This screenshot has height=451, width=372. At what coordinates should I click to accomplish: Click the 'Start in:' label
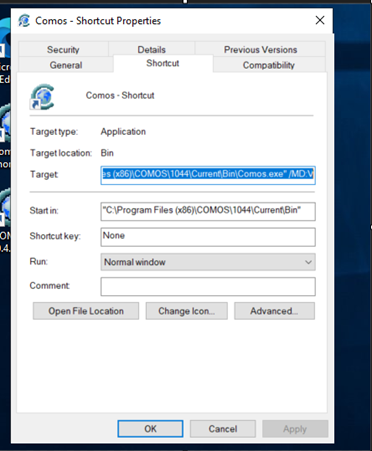(x=44, y=211)
